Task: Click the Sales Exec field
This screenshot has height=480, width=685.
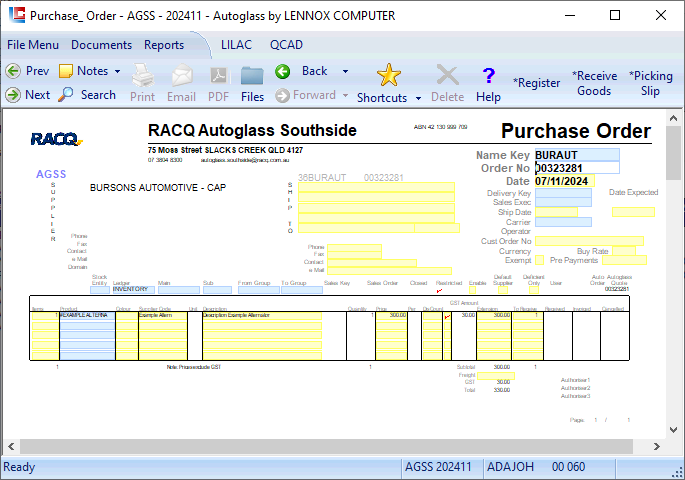Action: coord(564,202)
